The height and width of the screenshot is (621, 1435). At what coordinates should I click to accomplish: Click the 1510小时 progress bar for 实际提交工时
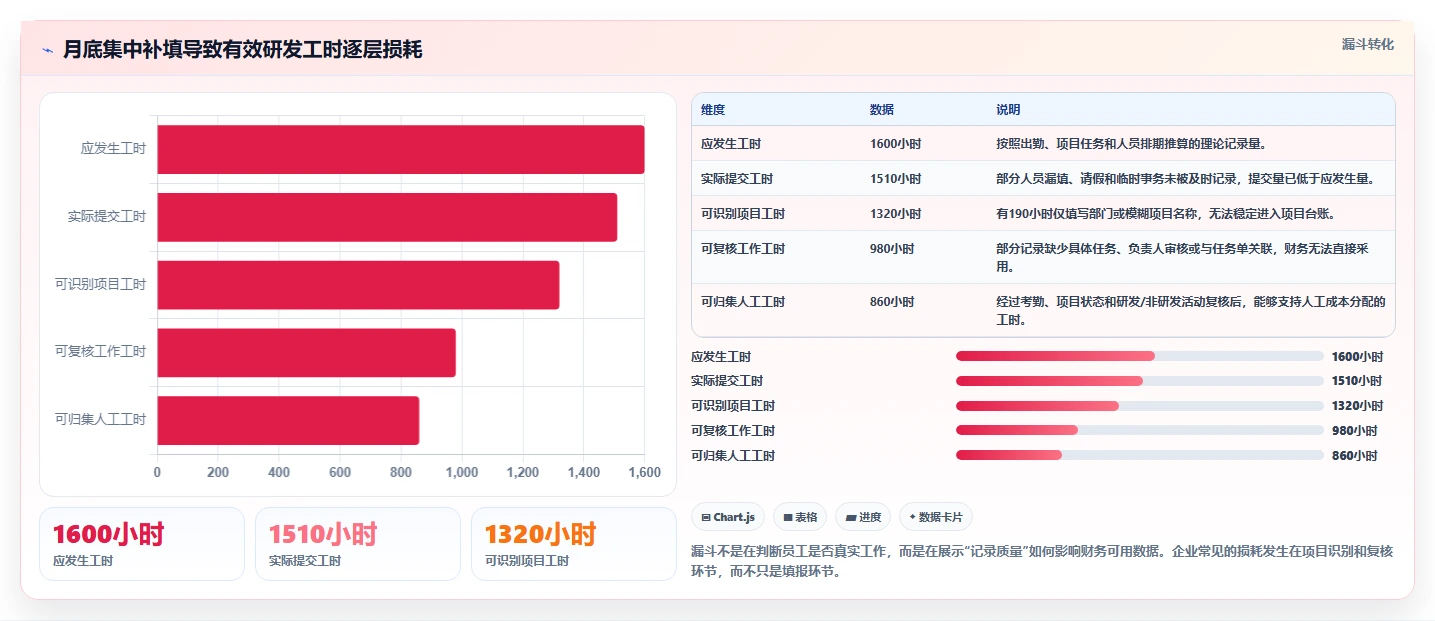(1140, 381)
